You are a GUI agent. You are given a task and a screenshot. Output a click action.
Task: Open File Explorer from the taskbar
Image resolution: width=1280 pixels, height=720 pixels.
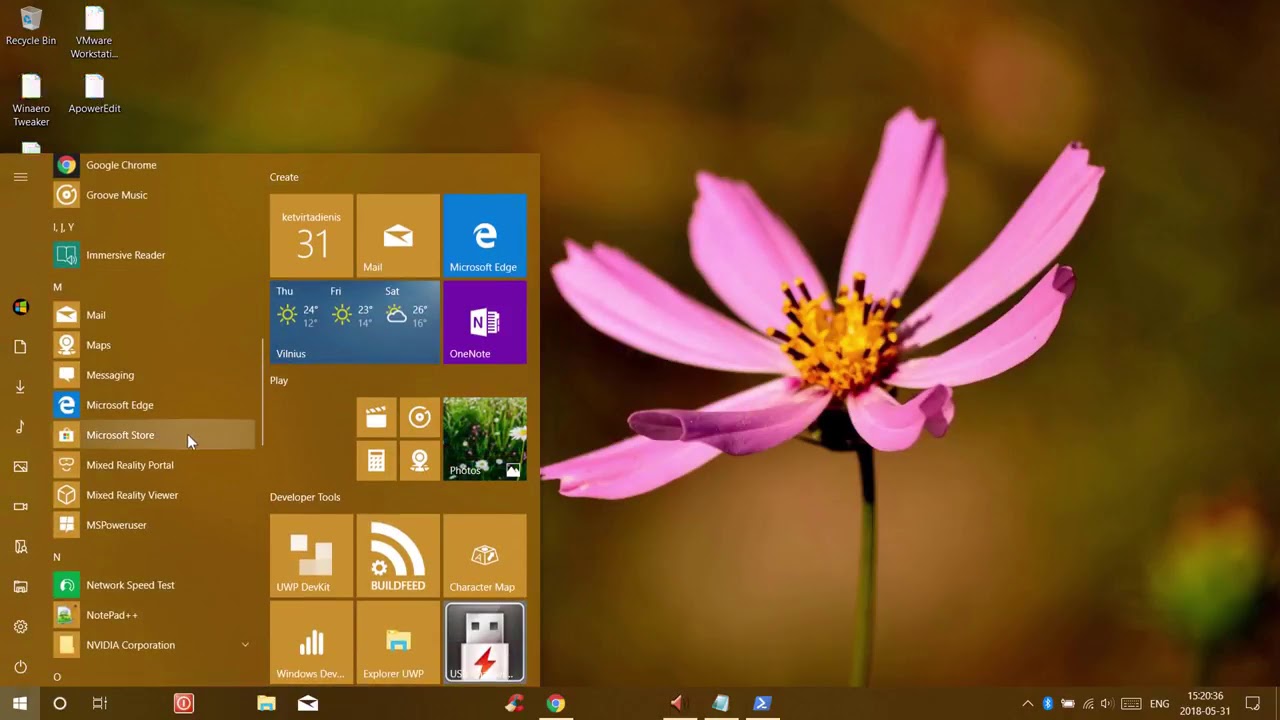(266, 704)
